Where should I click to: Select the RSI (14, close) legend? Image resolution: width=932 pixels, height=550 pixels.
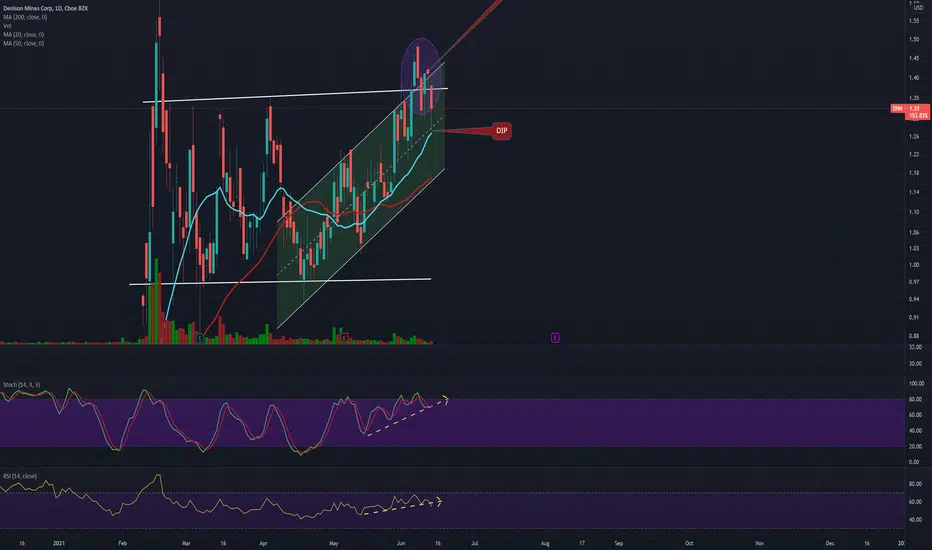pyautogui.click(x=20, y=476)
